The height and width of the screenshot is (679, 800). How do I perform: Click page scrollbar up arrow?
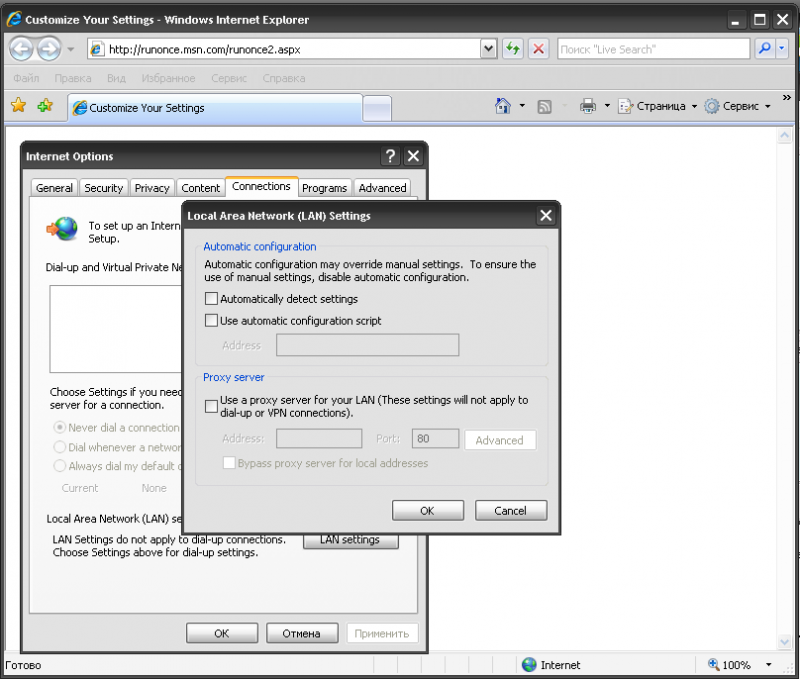click(784, 135)
